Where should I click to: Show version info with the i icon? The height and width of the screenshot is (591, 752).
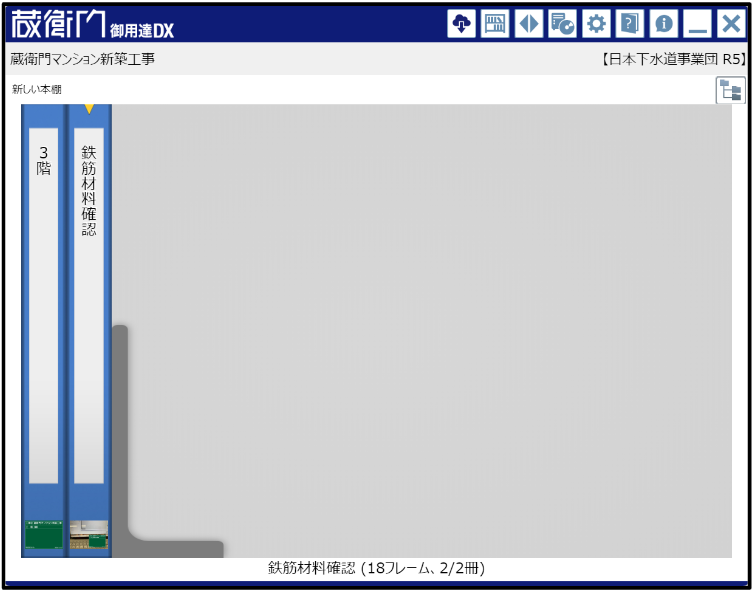pos(663,24)
